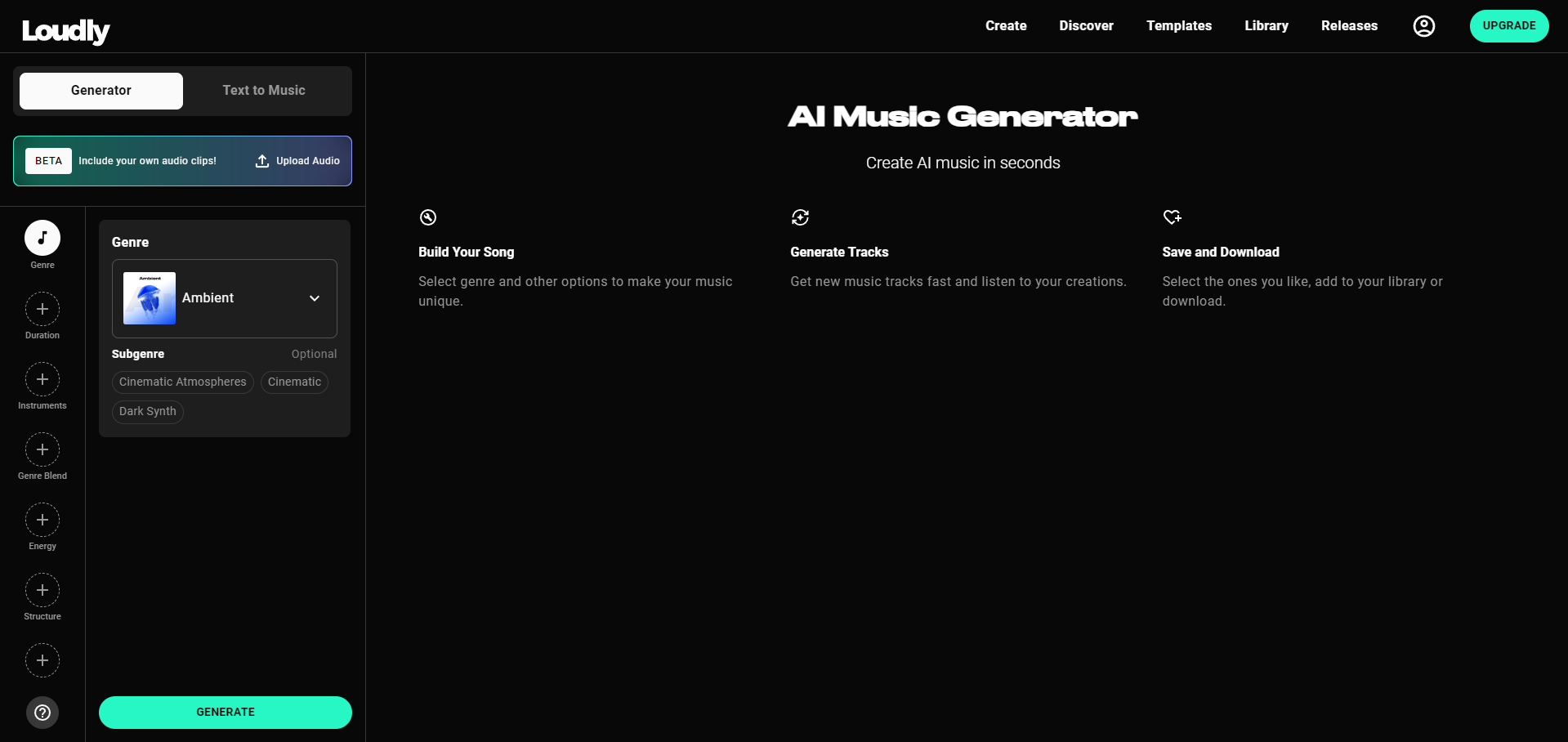
Task: Click the Upload Audio button
Action: tap(297, 161)
